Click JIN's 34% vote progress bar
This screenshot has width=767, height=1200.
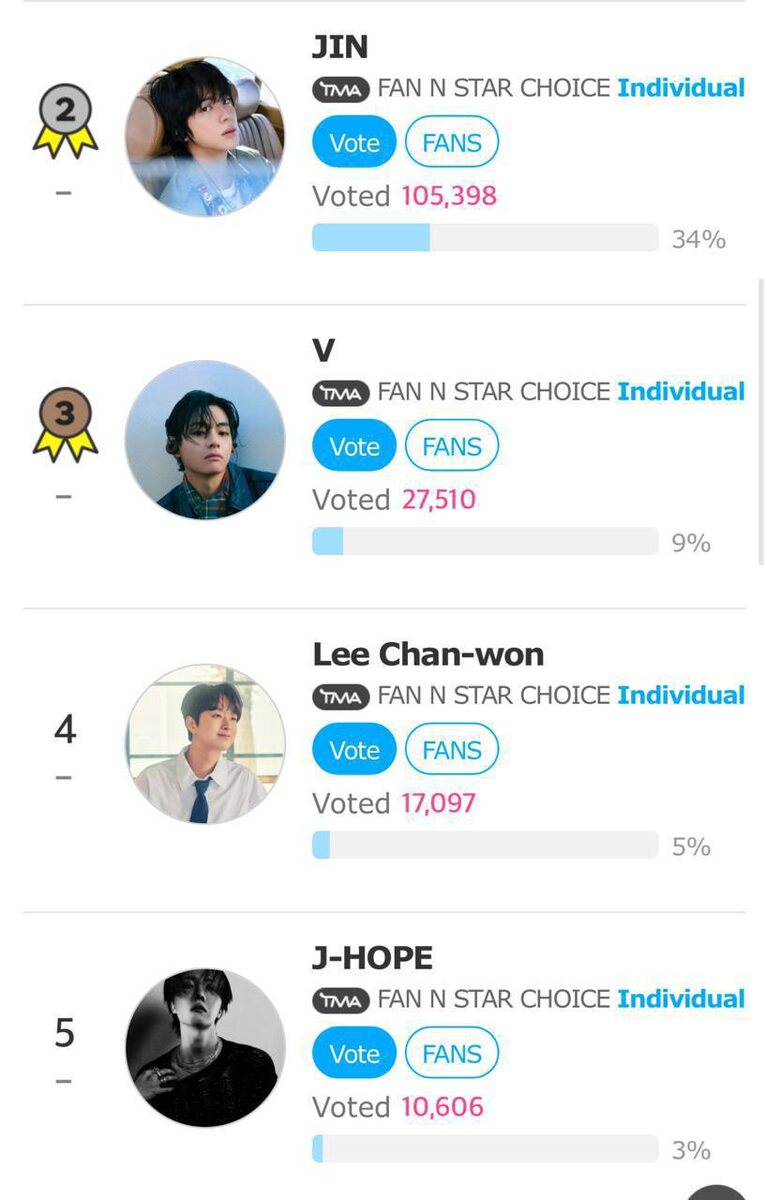pos(485,238)
